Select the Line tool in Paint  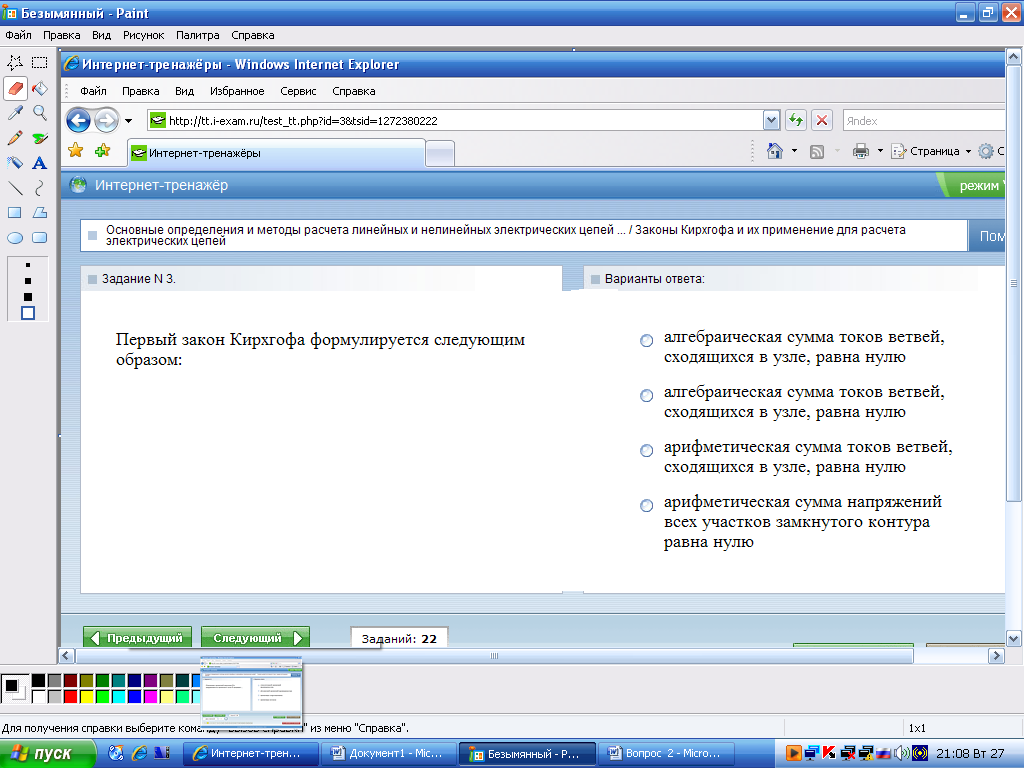pos(14,188)
